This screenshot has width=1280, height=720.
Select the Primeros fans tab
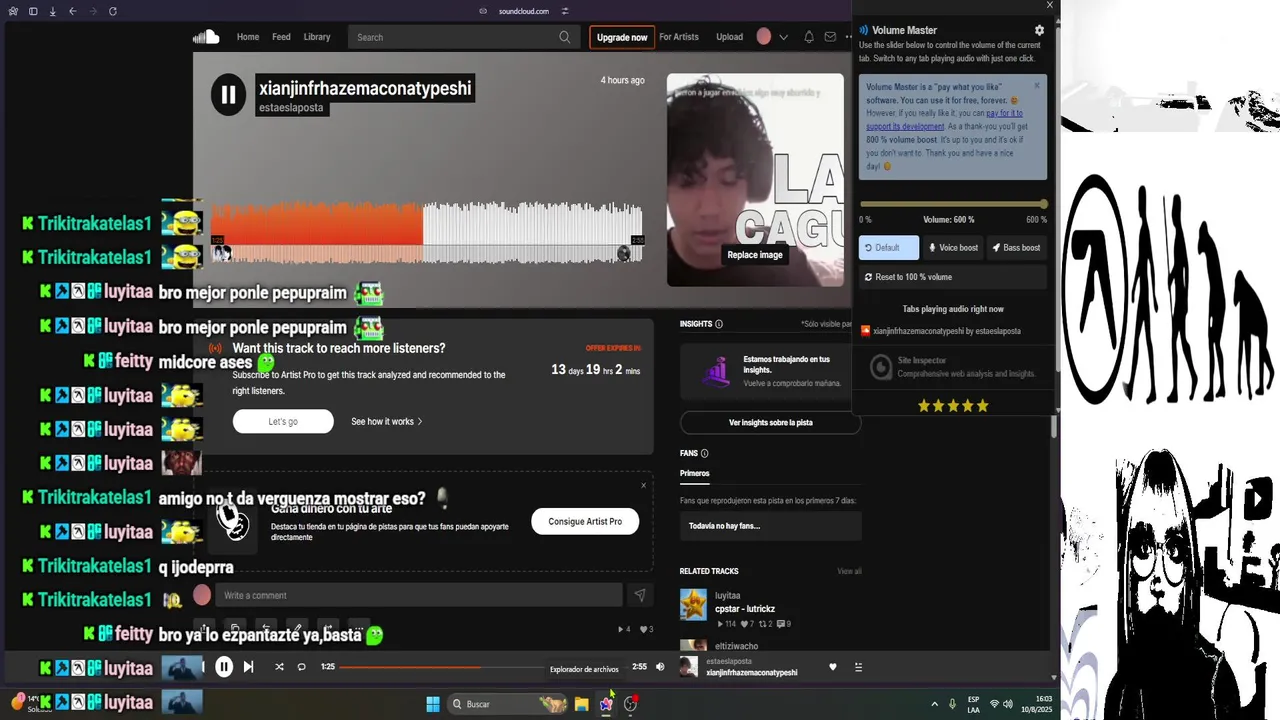[695, 473]
